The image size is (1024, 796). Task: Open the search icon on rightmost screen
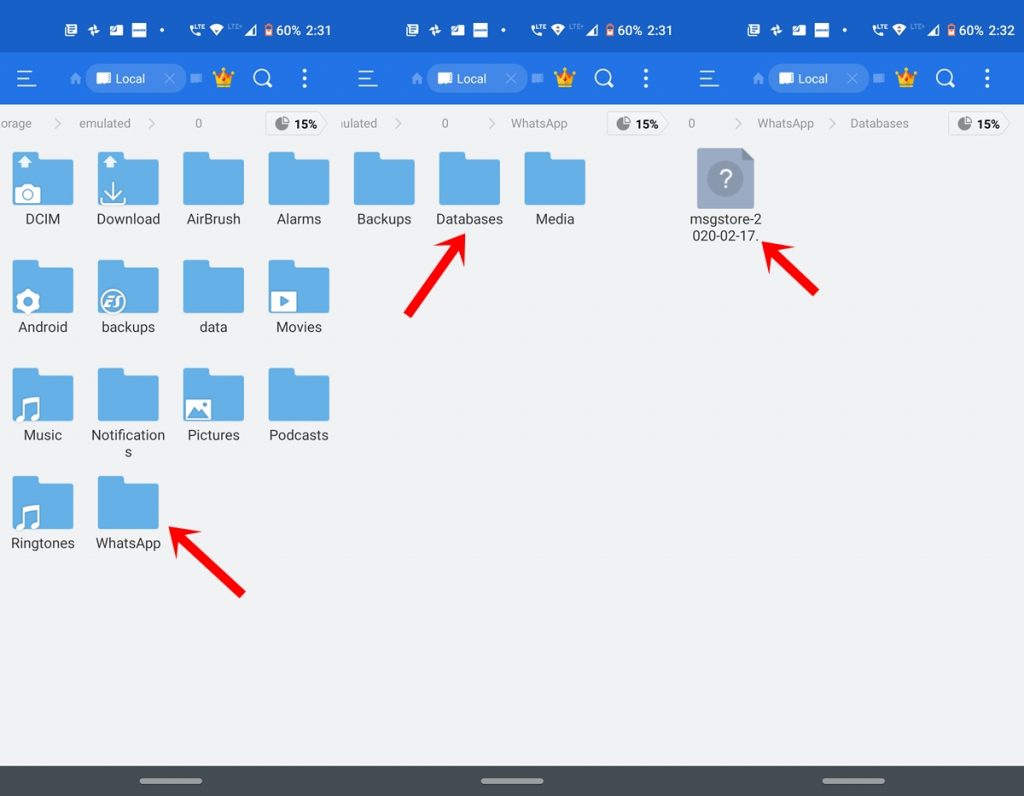(x=945, y=79)
